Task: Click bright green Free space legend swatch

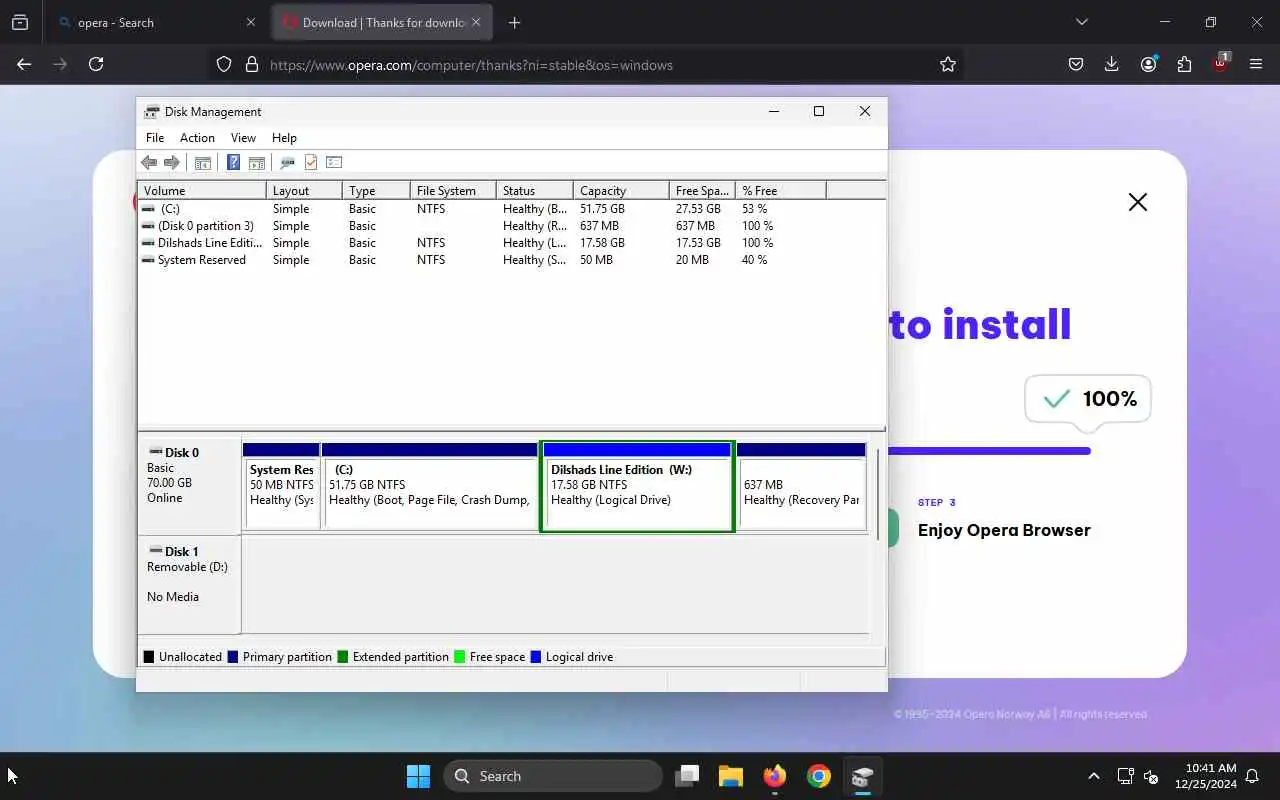Action: 460,657
